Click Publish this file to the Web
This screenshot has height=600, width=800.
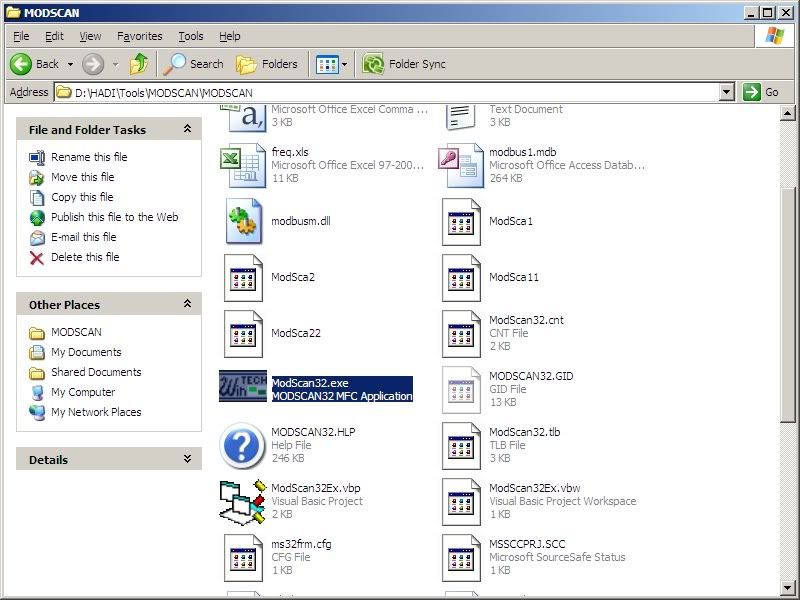tap(115, 217)
